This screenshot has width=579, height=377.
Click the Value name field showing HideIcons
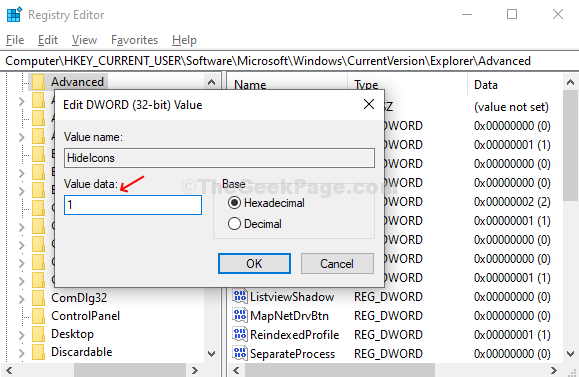click(219, 158)
